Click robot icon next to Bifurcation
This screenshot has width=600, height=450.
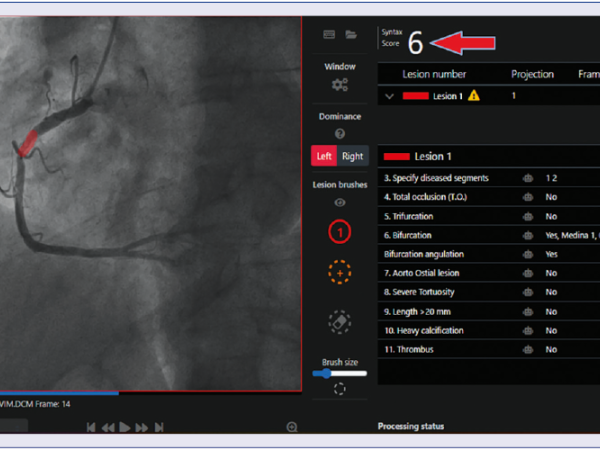click(x=527, y=235)
